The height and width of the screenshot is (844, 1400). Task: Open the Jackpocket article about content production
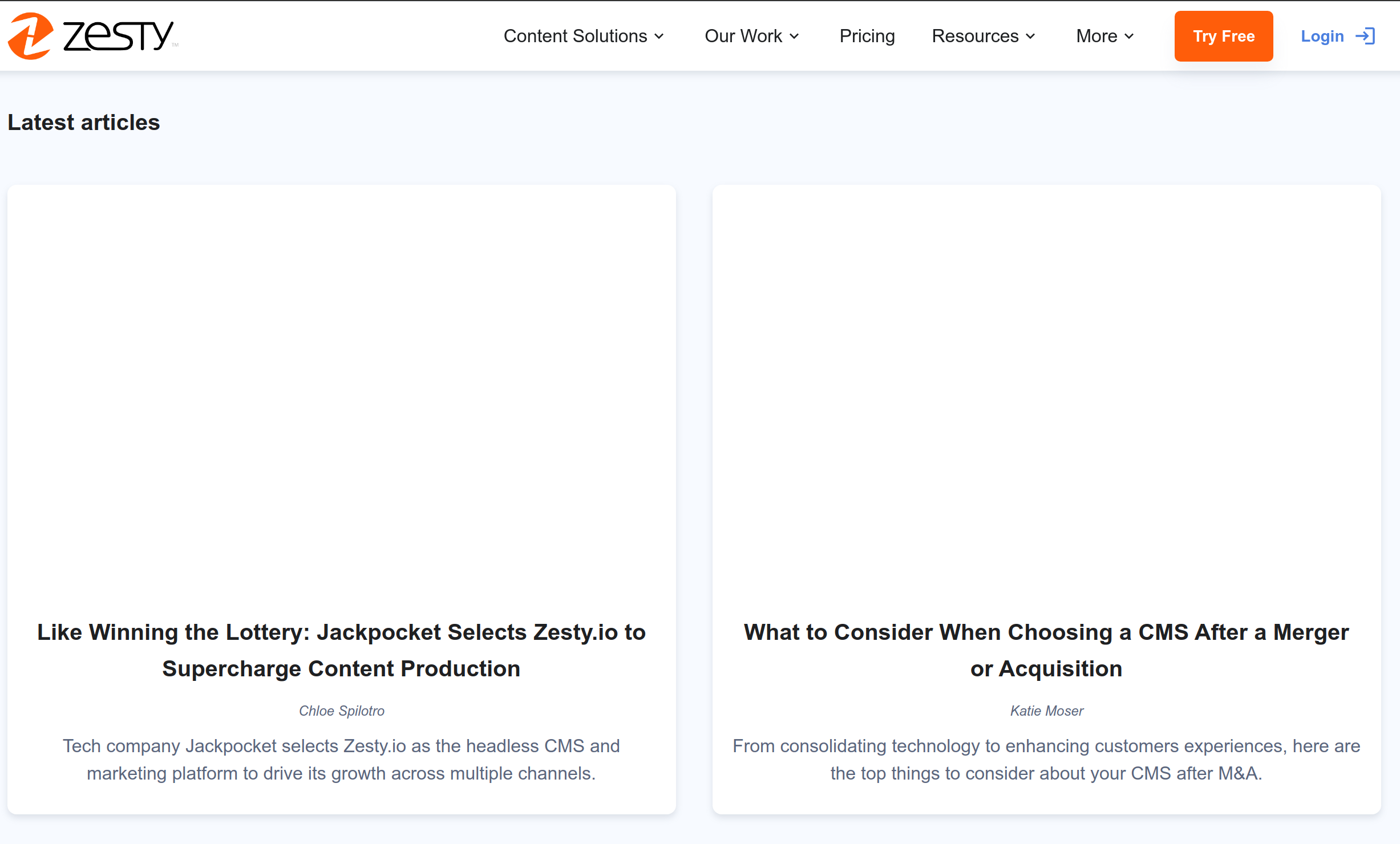coord(341,650)
